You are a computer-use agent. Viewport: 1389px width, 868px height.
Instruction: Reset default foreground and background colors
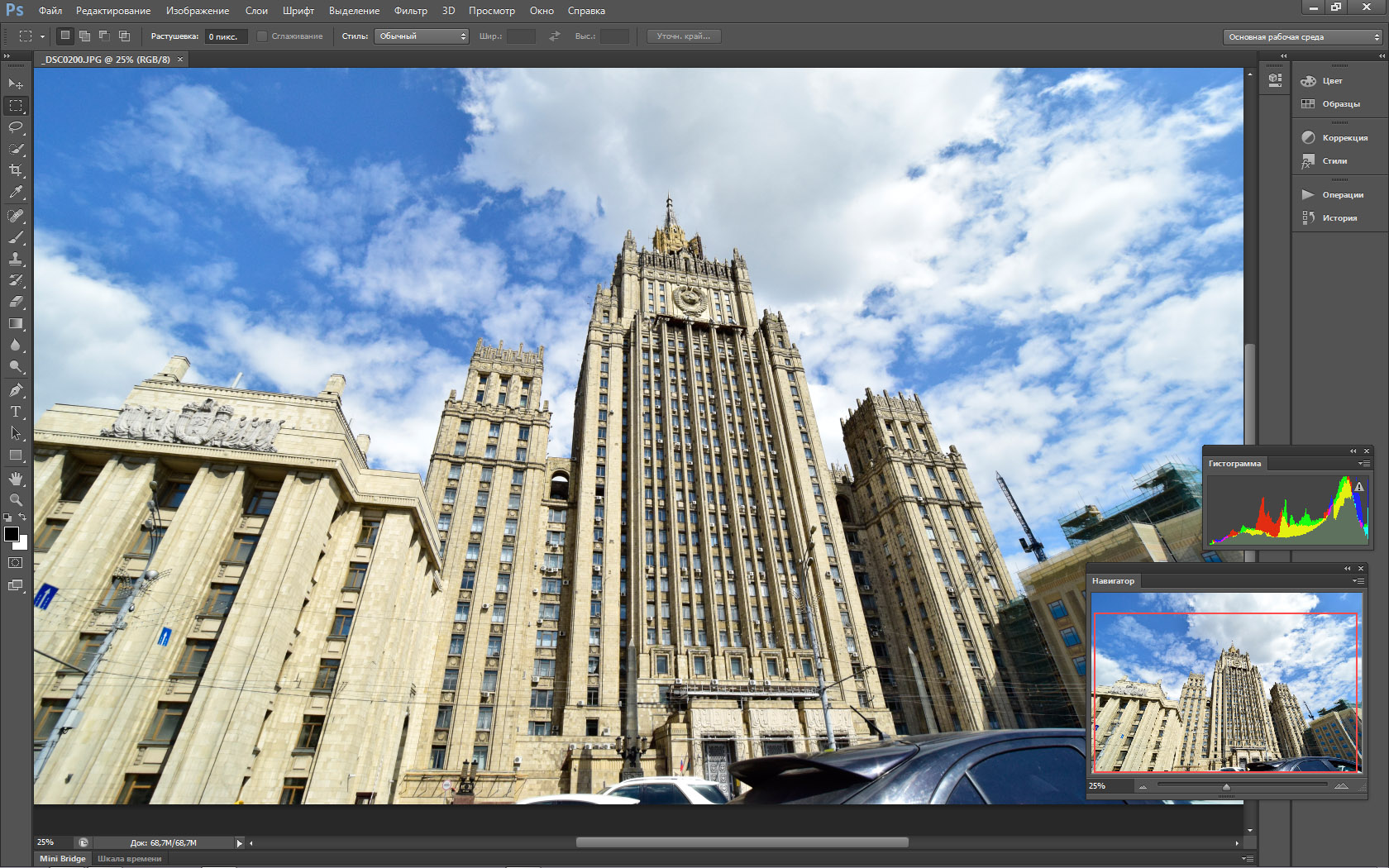(x=7, y=517)
